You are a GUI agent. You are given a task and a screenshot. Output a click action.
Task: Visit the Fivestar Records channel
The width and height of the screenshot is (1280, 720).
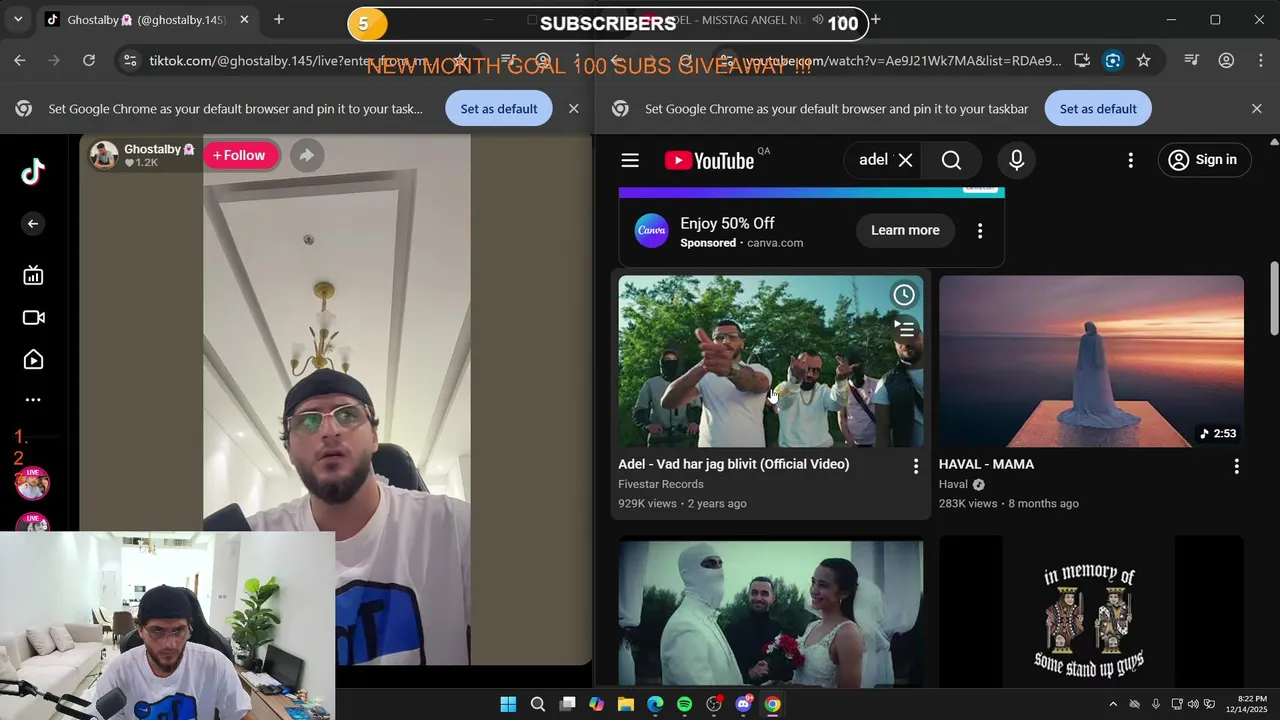coord(661,484)
